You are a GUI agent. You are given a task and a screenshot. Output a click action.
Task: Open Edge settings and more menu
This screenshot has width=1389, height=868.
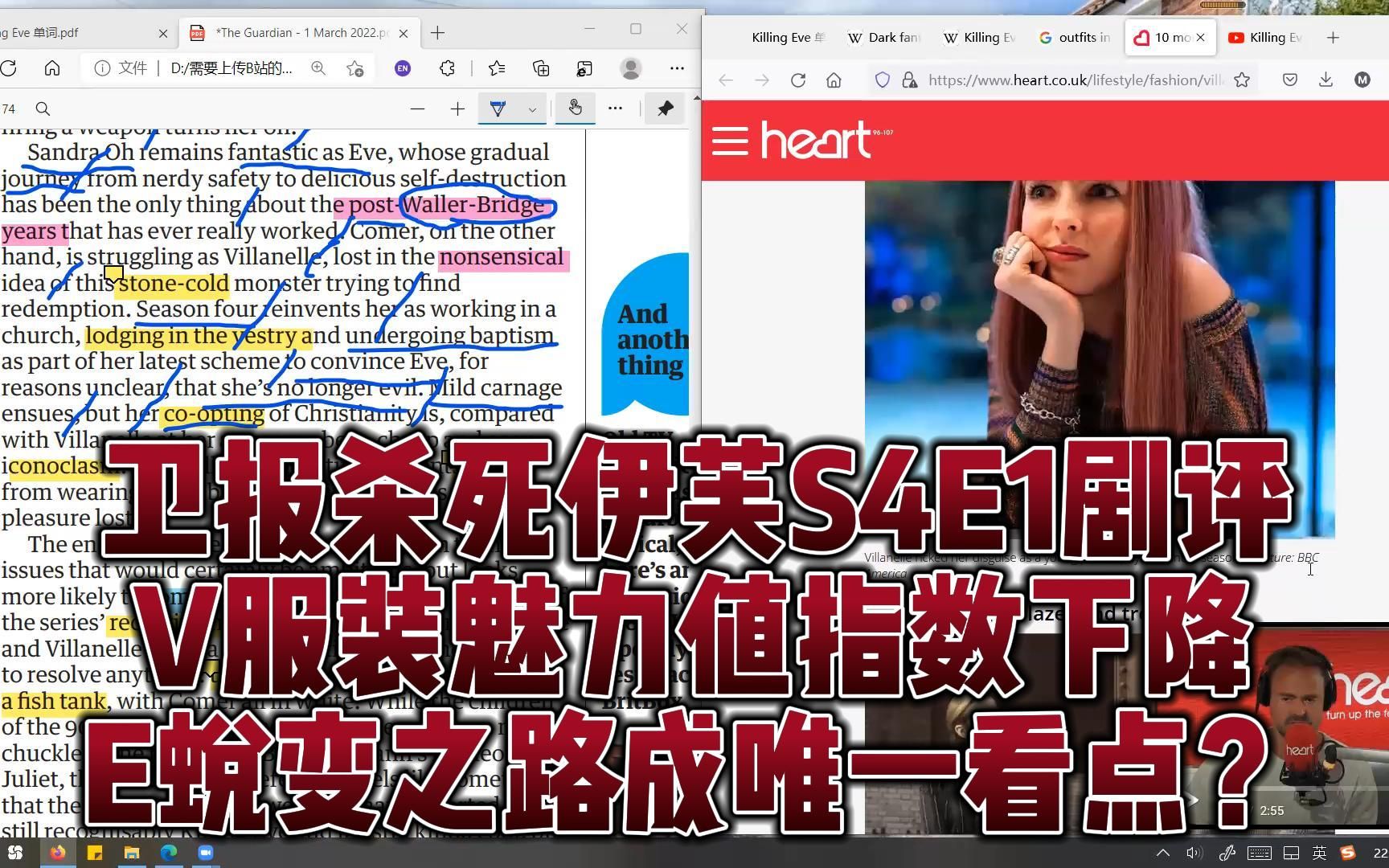coord(677,68)
